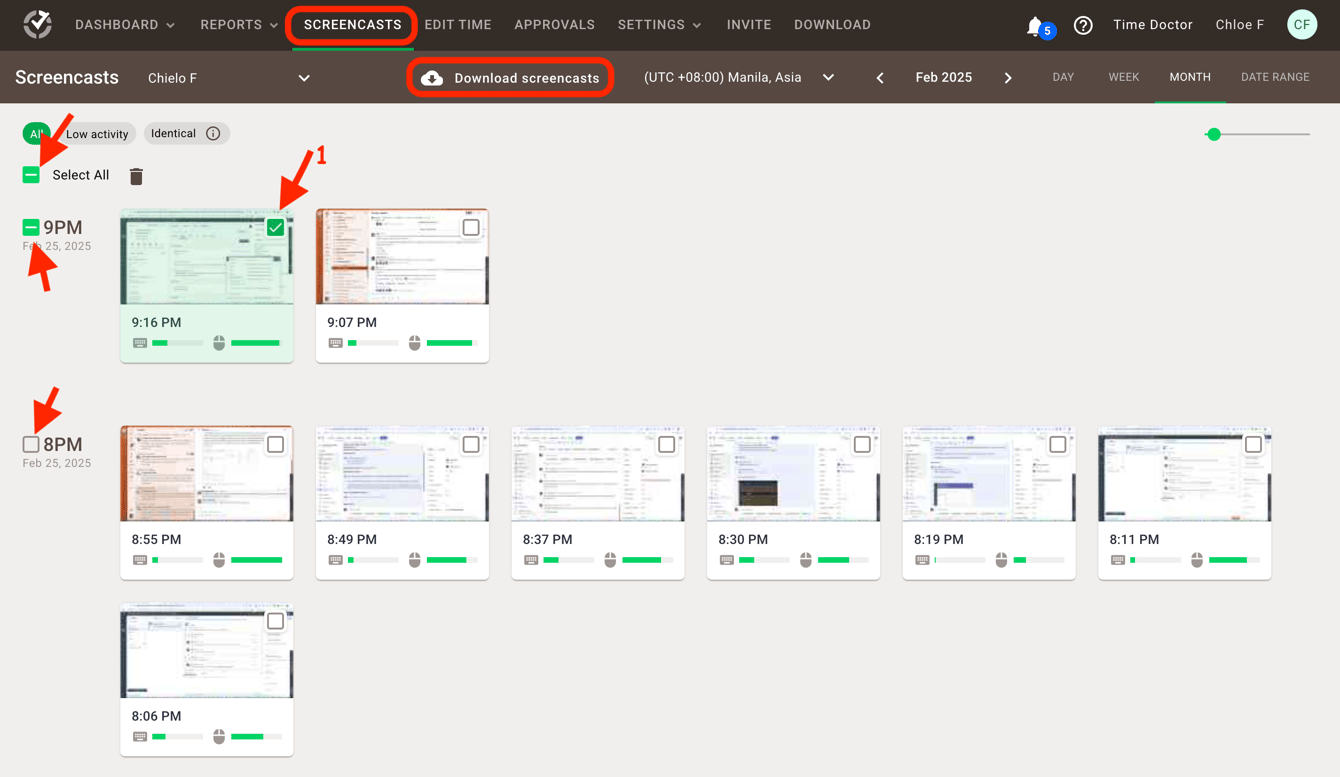Switch to the APPROVALS tab
The image size is (1340, 777).
coord(554,24)
